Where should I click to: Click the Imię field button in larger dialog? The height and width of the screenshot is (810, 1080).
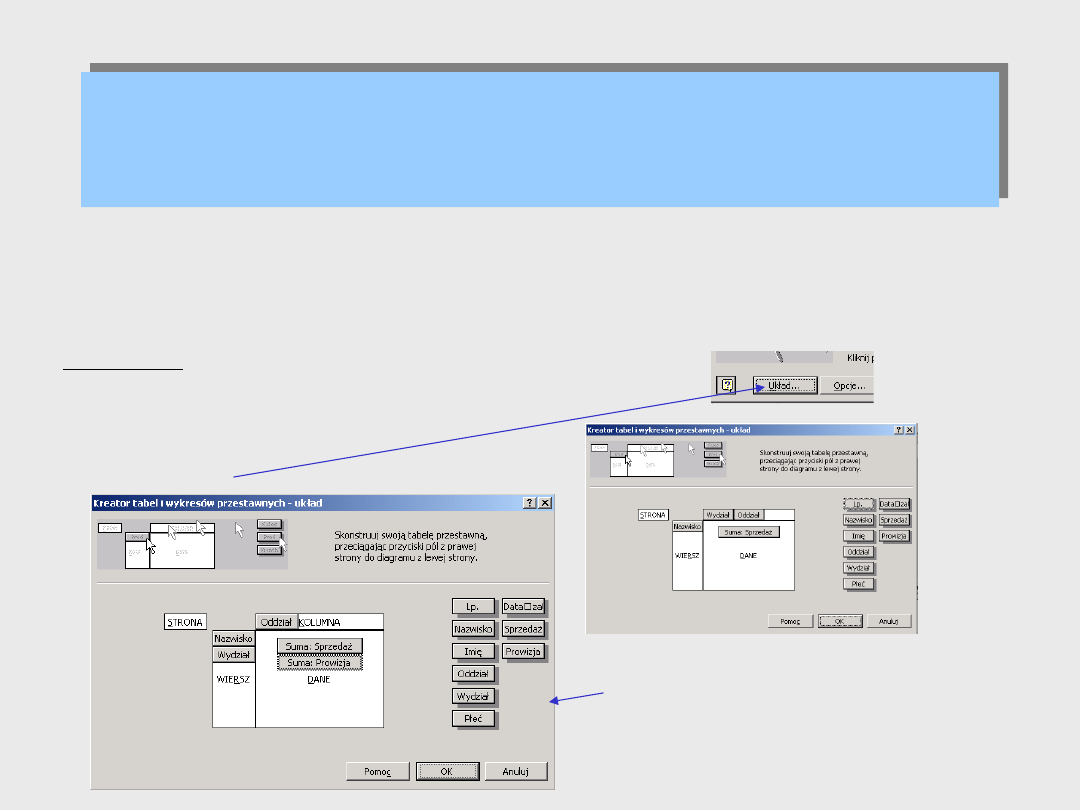click(x=473, y=651)
